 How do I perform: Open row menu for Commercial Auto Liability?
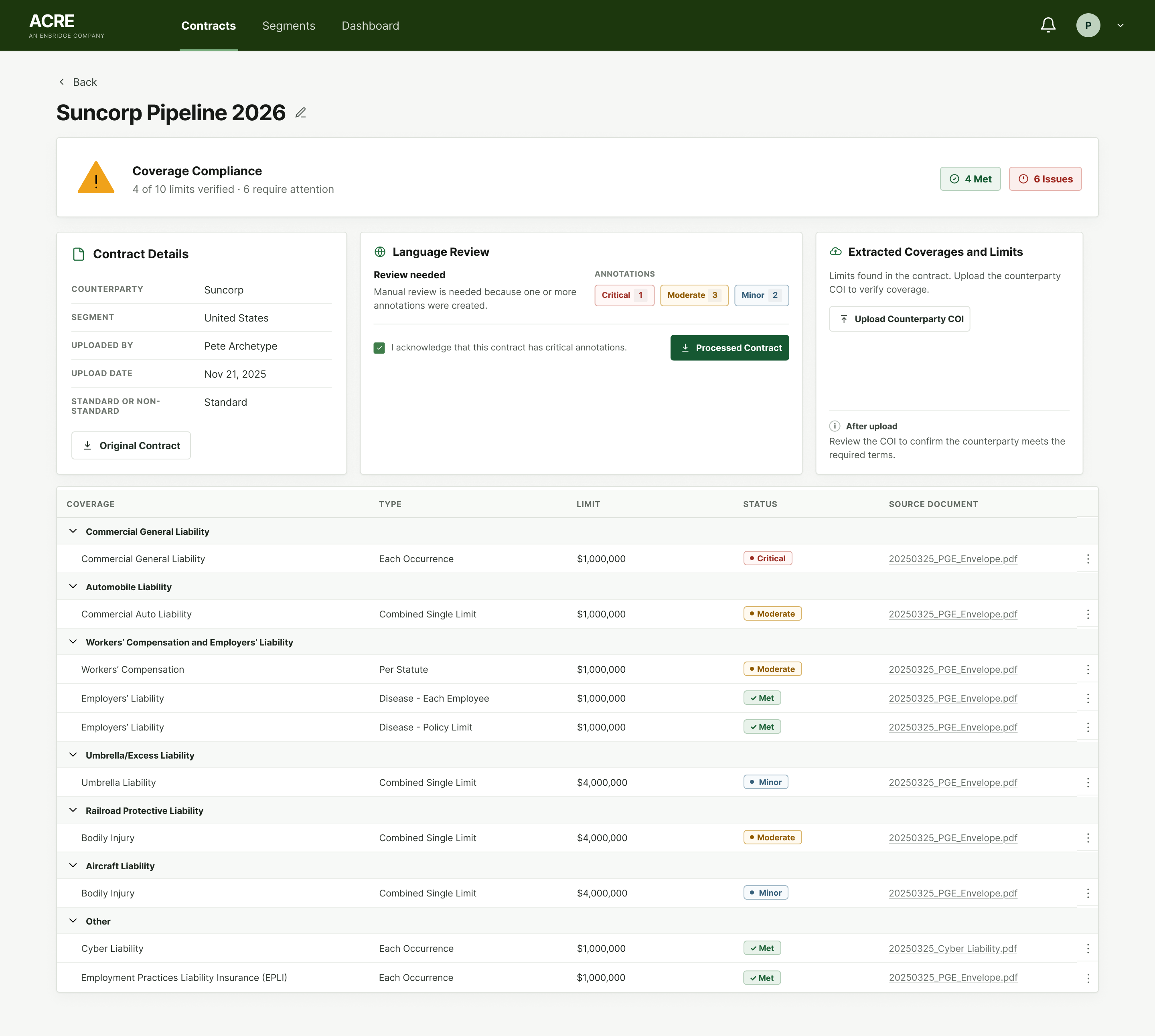point(1088,614)
